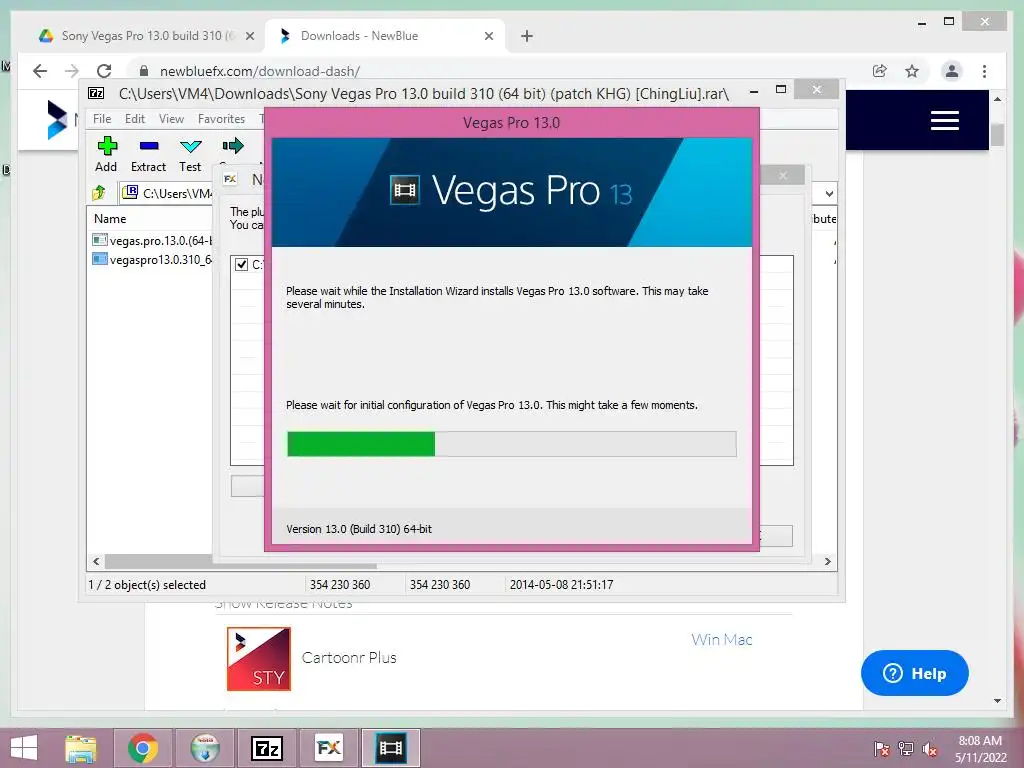Click the 7-Zip Add toolbar icon

106,146
